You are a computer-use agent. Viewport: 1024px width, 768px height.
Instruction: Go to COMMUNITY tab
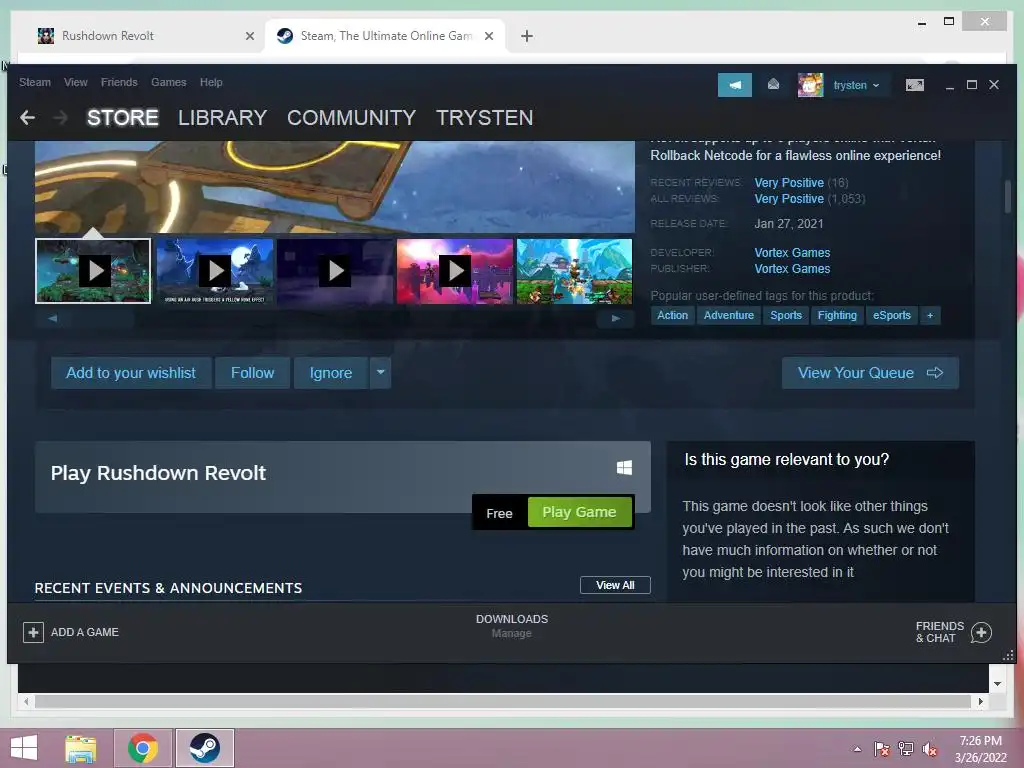(351, 118)
